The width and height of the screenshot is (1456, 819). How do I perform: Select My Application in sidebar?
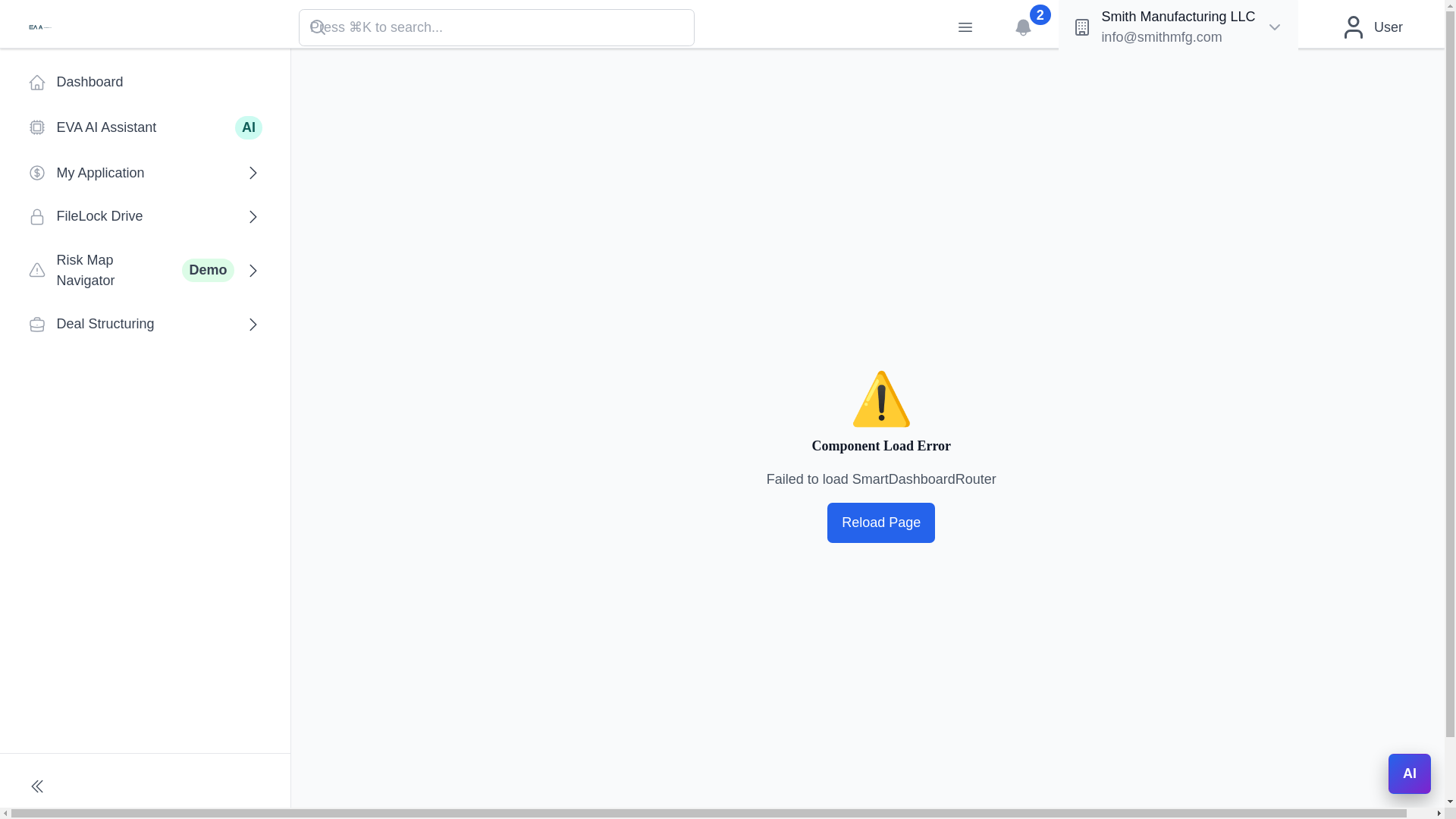145,173
